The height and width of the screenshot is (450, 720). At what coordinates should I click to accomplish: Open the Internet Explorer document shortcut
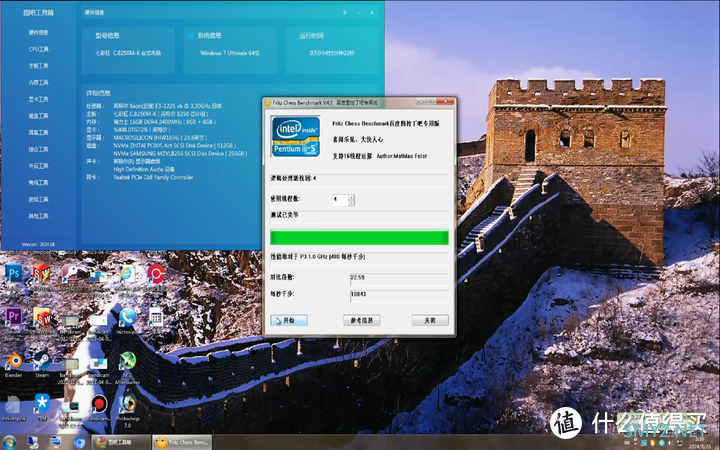click(x=127, y=274)
